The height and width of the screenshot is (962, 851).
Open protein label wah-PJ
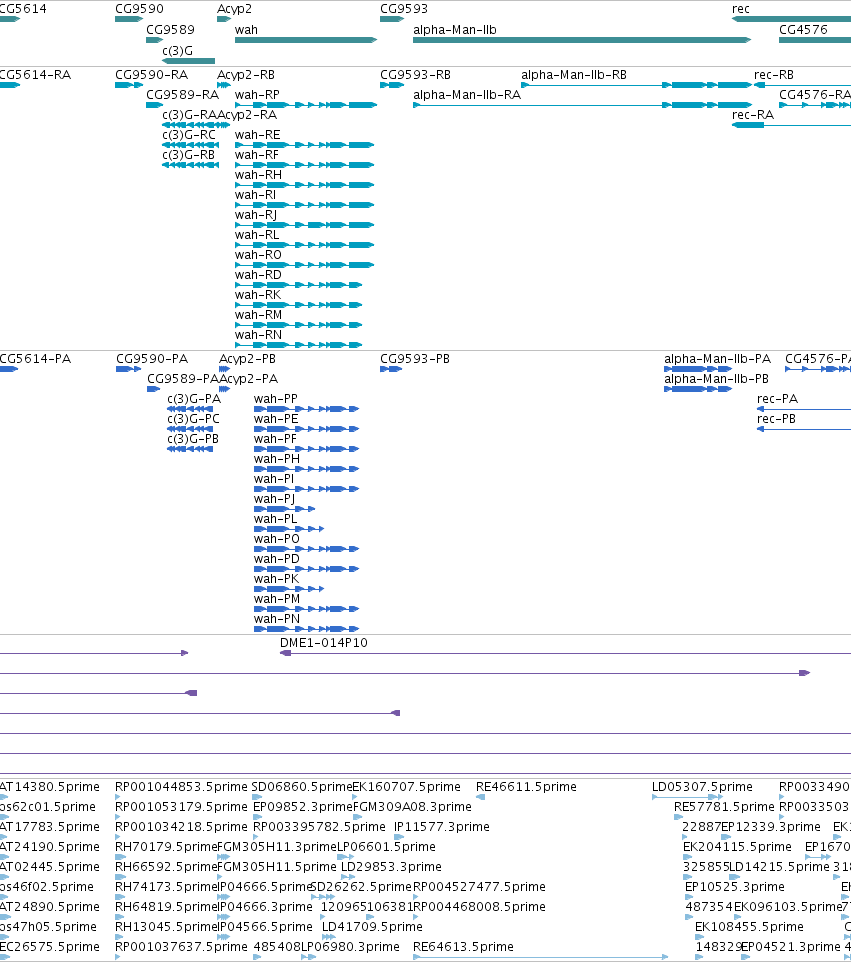pos(274,499)
